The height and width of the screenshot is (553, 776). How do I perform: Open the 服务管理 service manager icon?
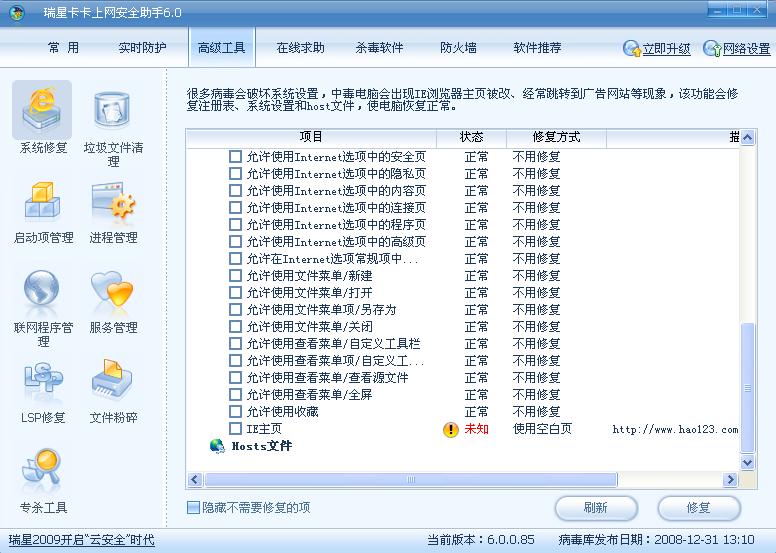[112, 289]
